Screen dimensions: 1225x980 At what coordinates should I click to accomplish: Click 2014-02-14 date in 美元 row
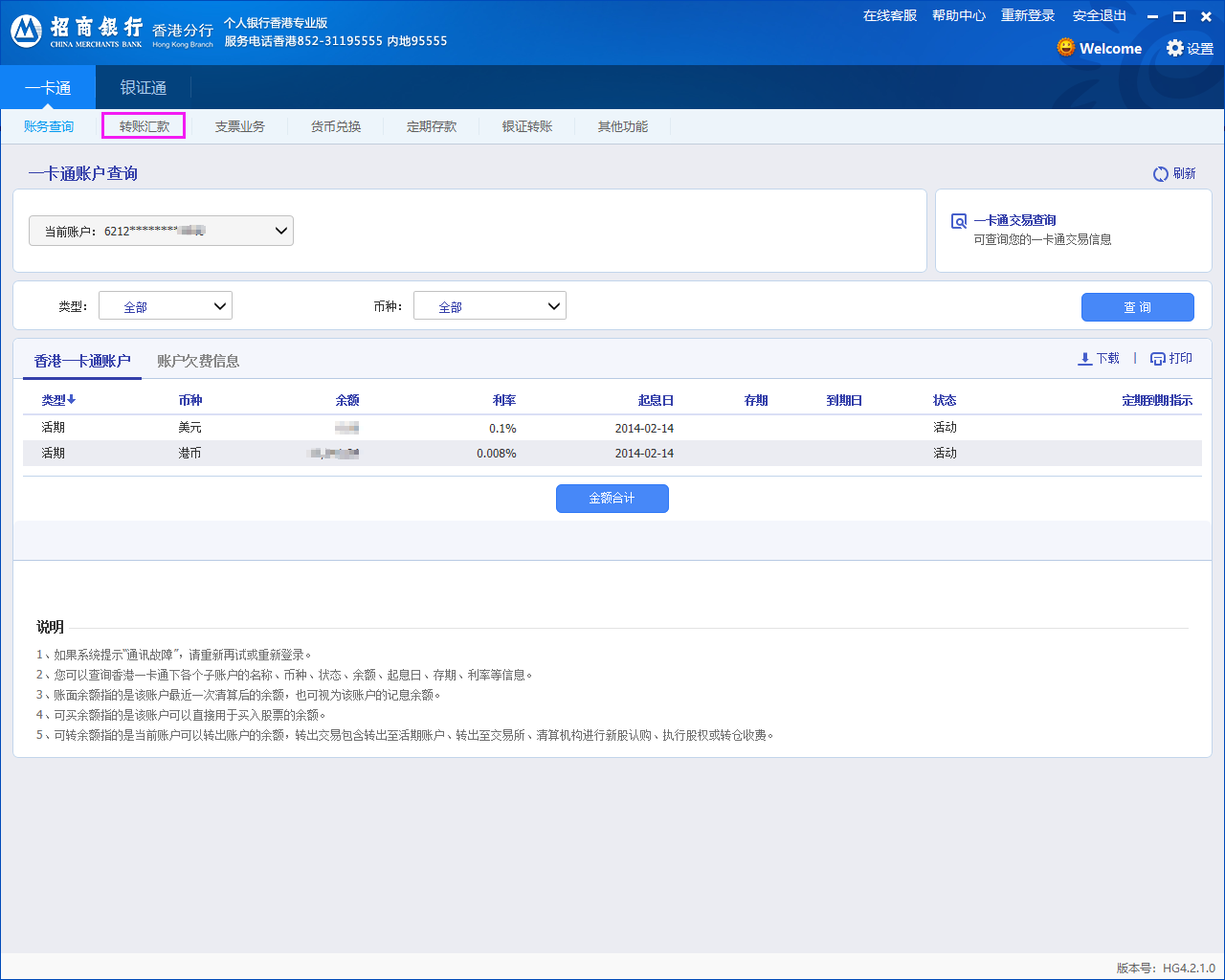click(x=644, y=428)
